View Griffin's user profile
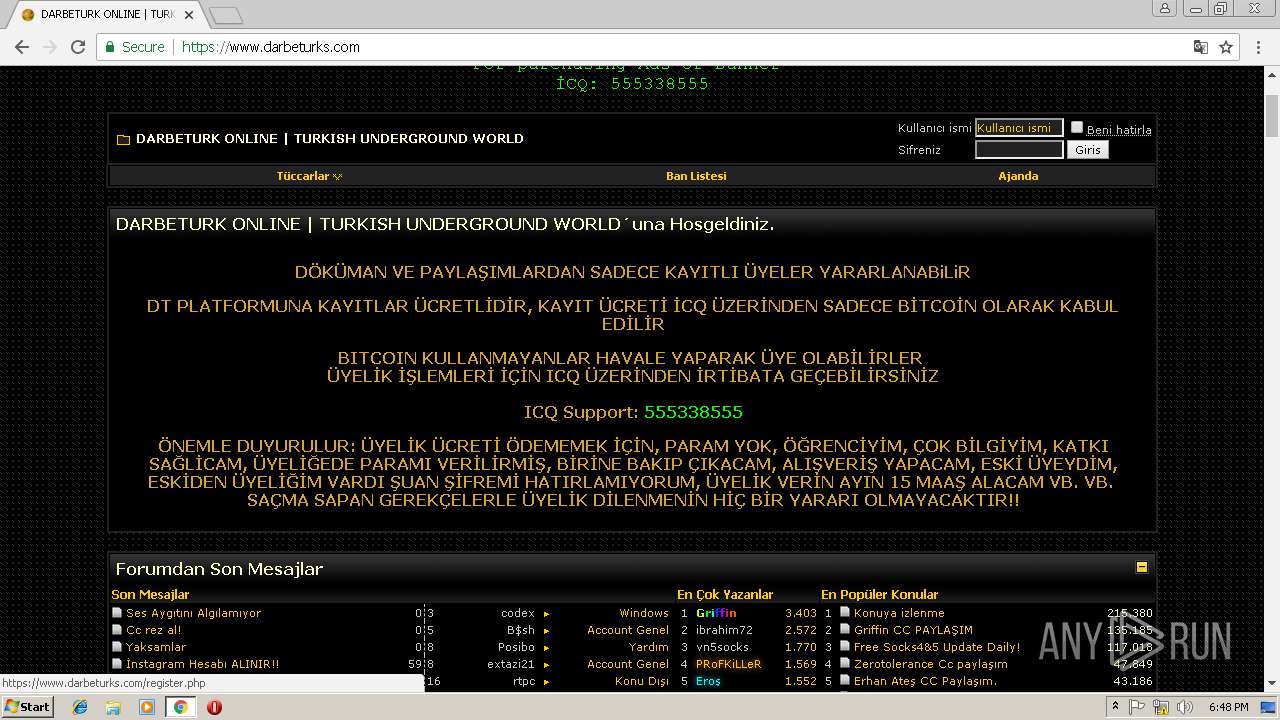Screen dimensions: 1280x720 [x=716, y=613]
